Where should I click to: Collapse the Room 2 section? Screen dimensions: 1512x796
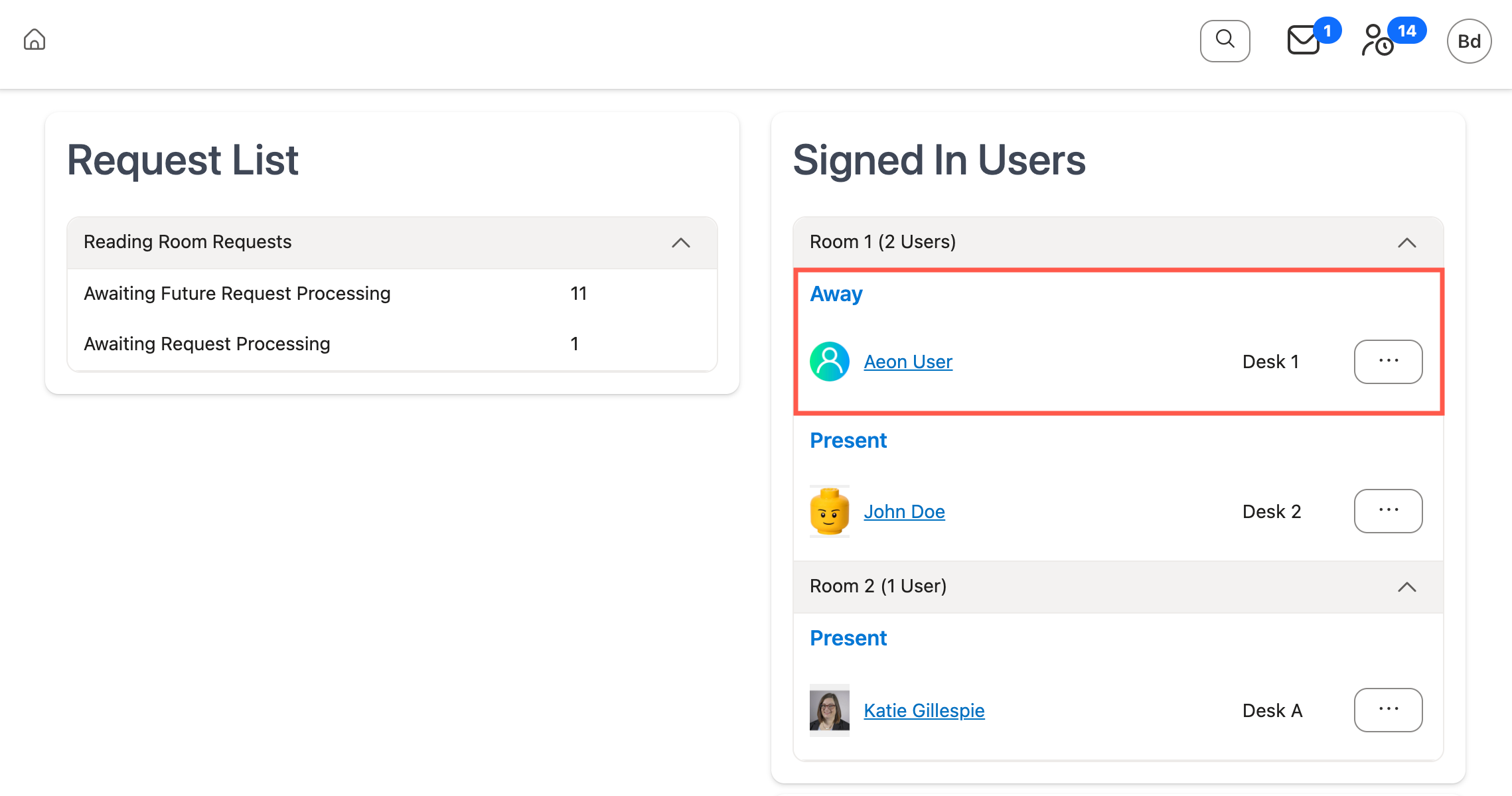1407,587
